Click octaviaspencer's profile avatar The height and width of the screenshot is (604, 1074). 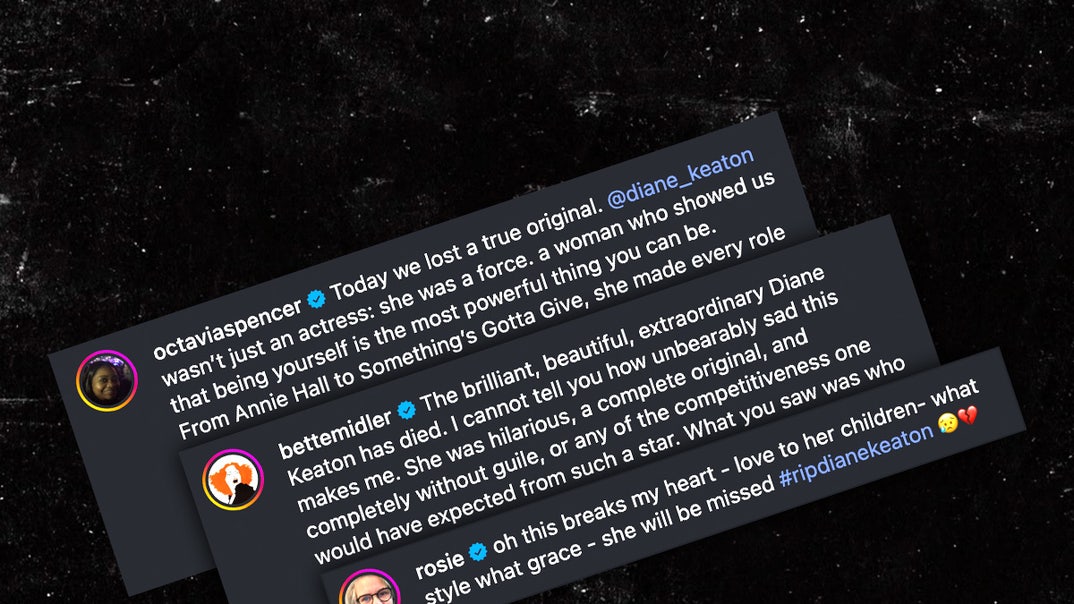click(107, 380)
